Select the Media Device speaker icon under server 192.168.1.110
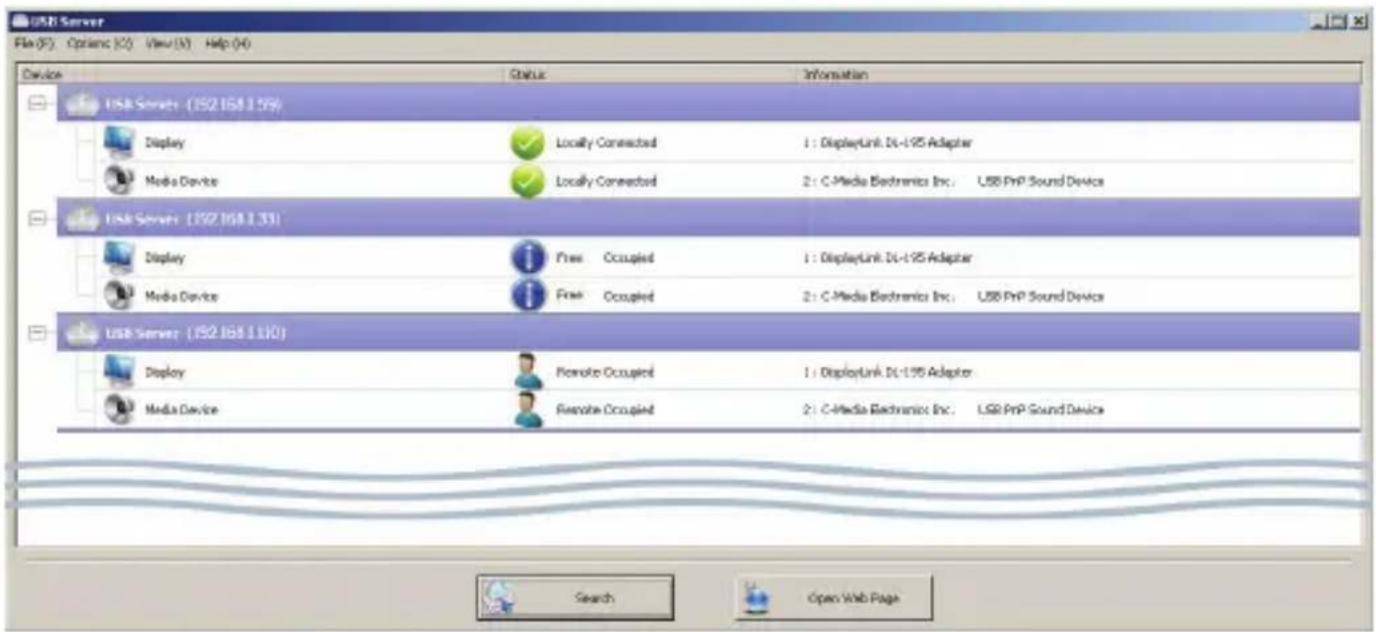This screenshot has height=632, width=1376. pos(120,410)
